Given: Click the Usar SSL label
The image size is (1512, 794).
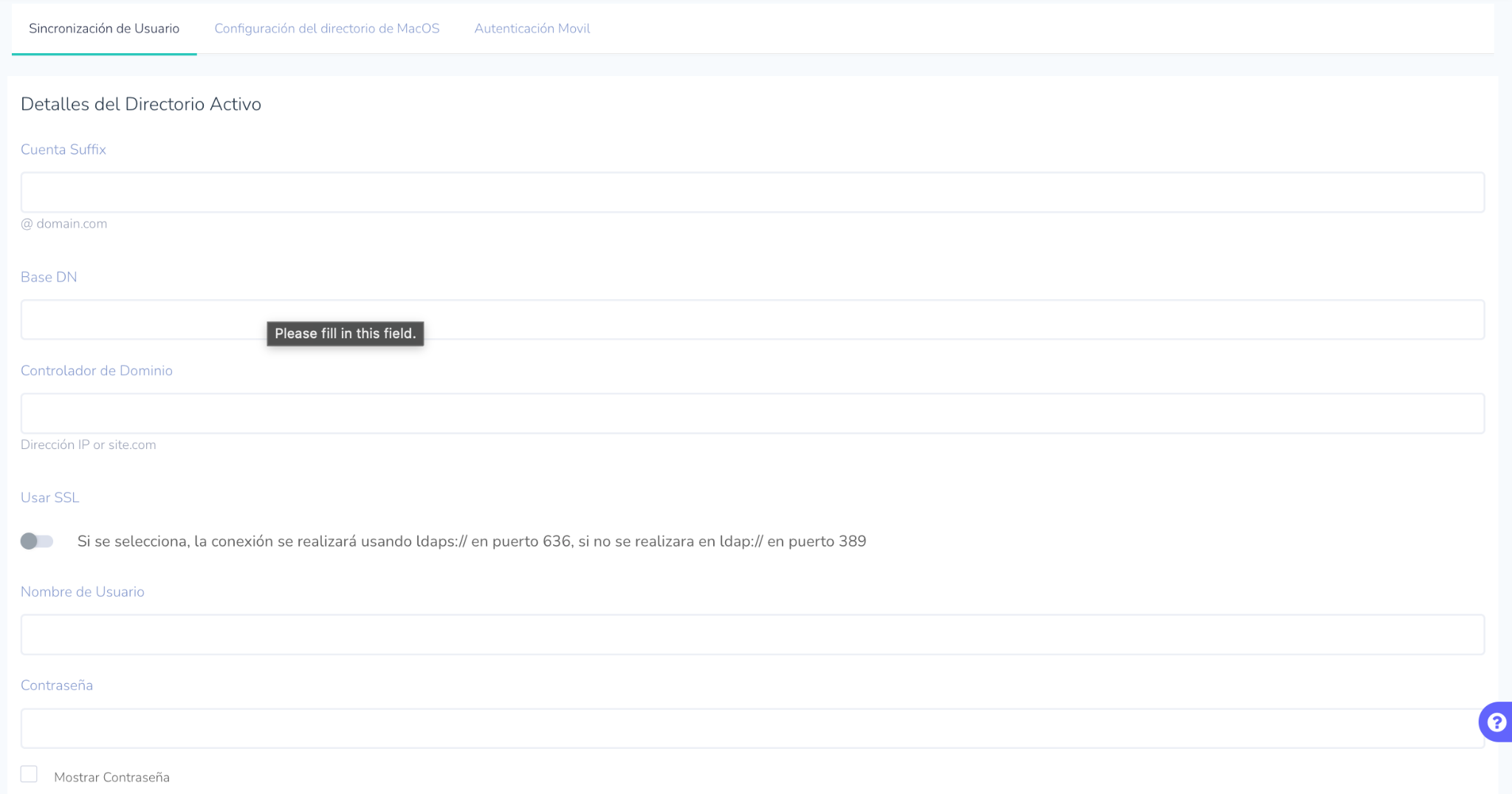Looking at the screenshot, I should (49, 498).
